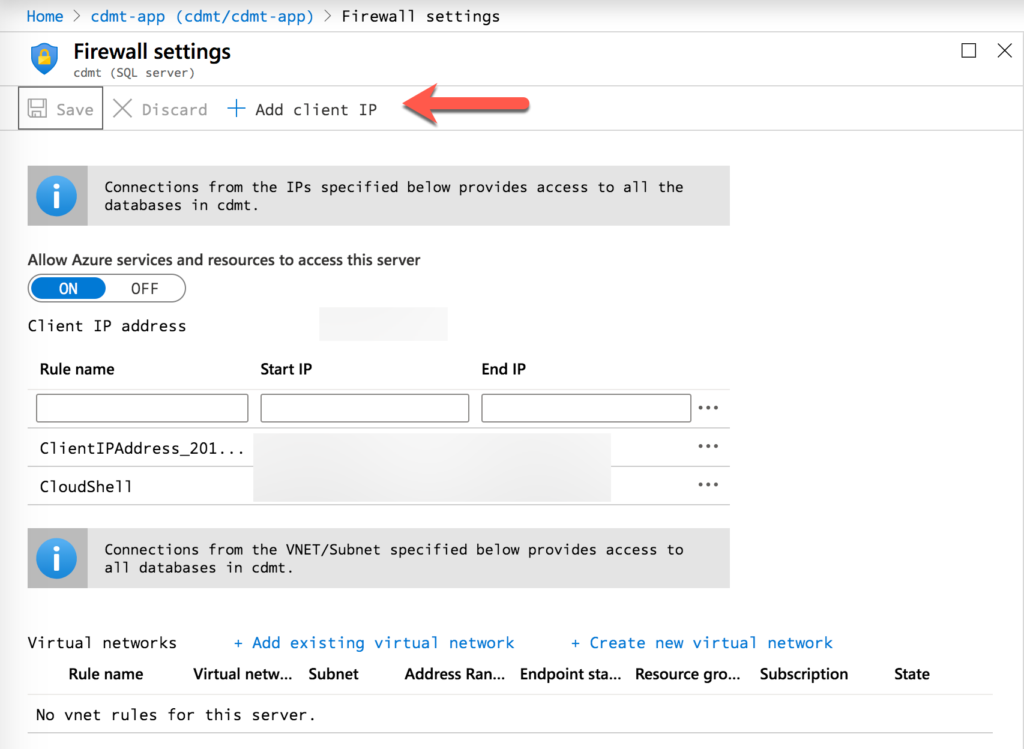The width and height of the screenshot is (1024, 749).
Task: Click the State column header
Action: pyautogui.click(x=912, y=675)
